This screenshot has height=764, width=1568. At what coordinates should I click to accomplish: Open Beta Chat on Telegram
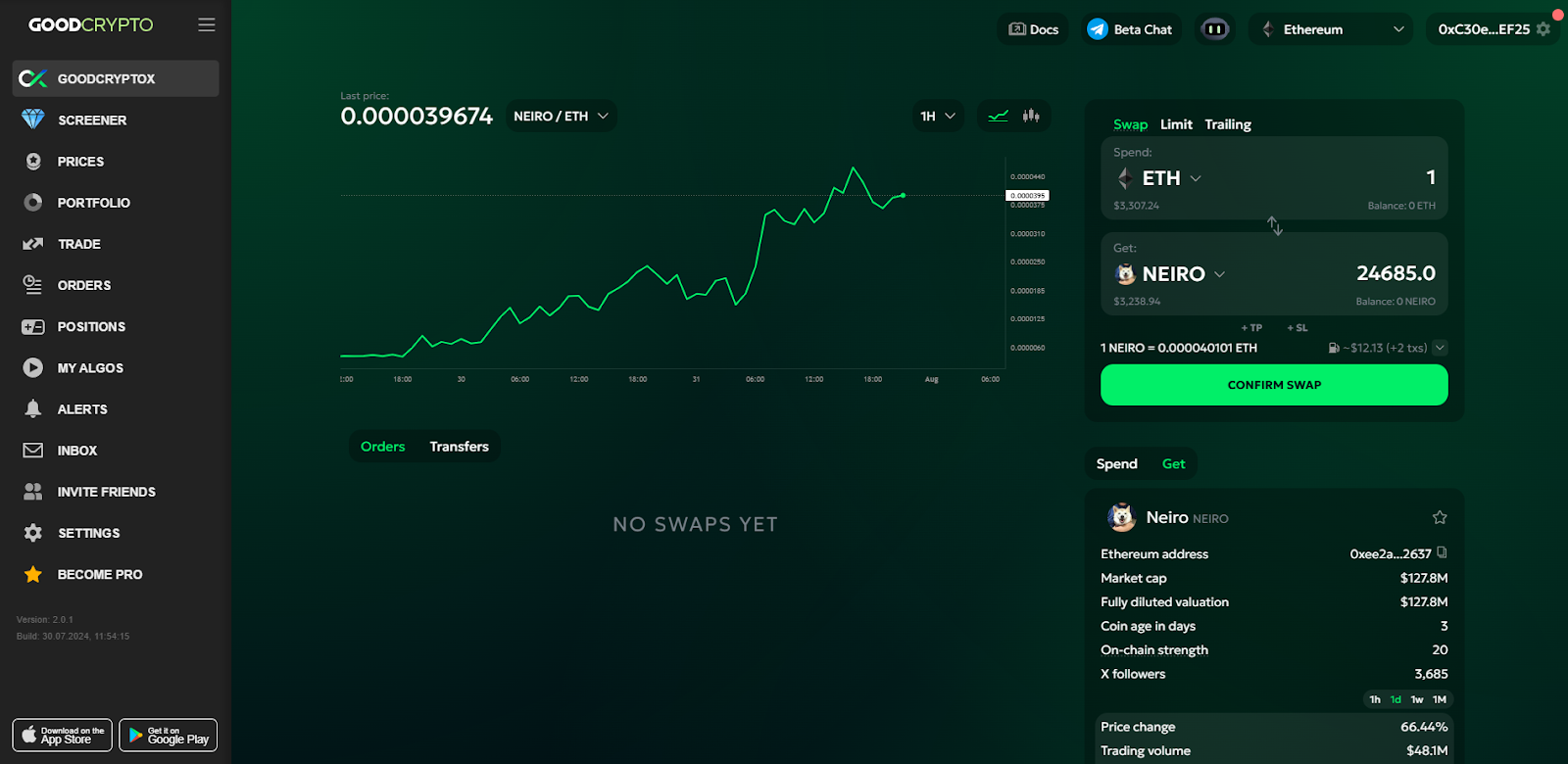[1130, 29]
